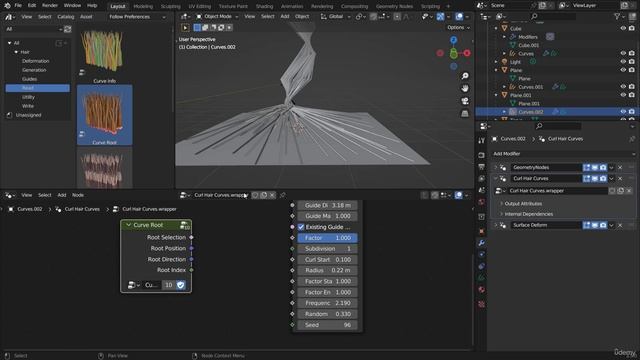Image resolution: width=640 pixels, height=360 pixels.
Task: Hide Cube in viewport via eye icon
Action: (623, 29)
